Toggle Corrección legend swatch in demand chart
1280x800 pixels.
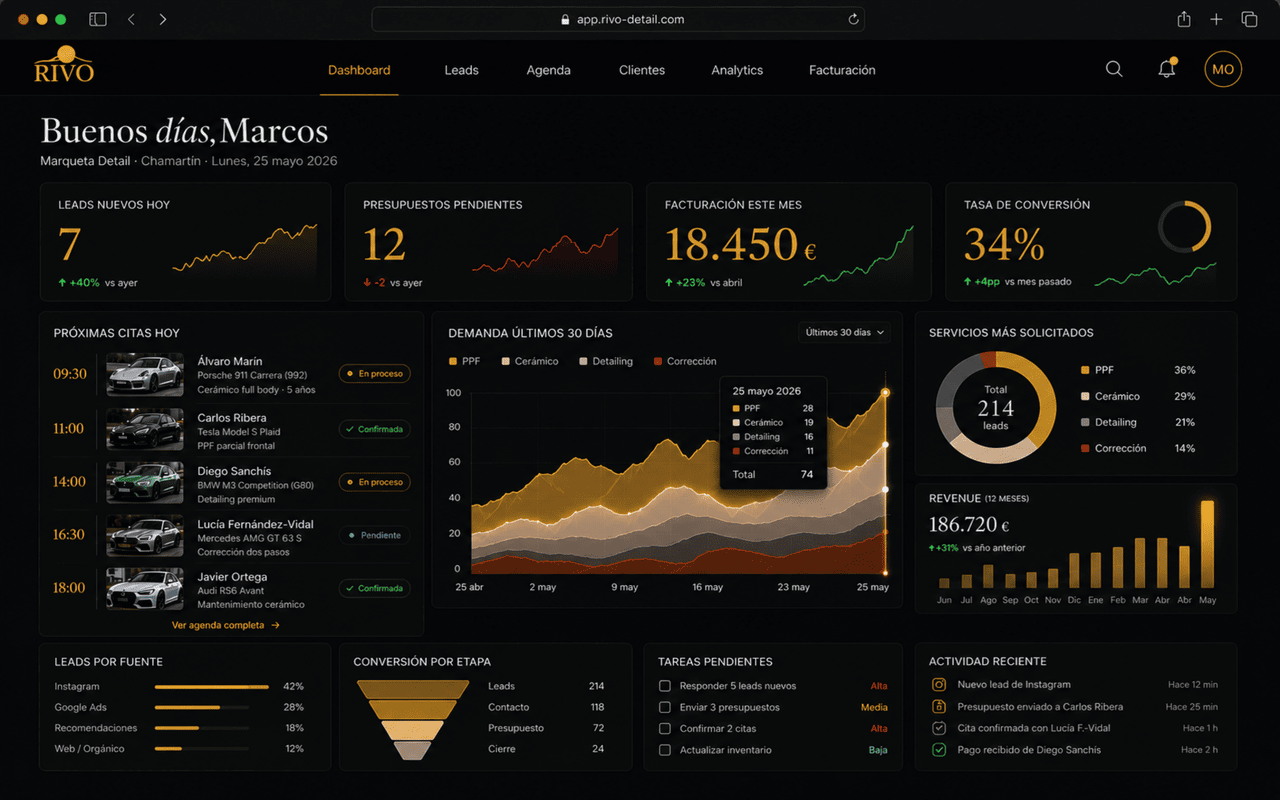click(657, 361)
